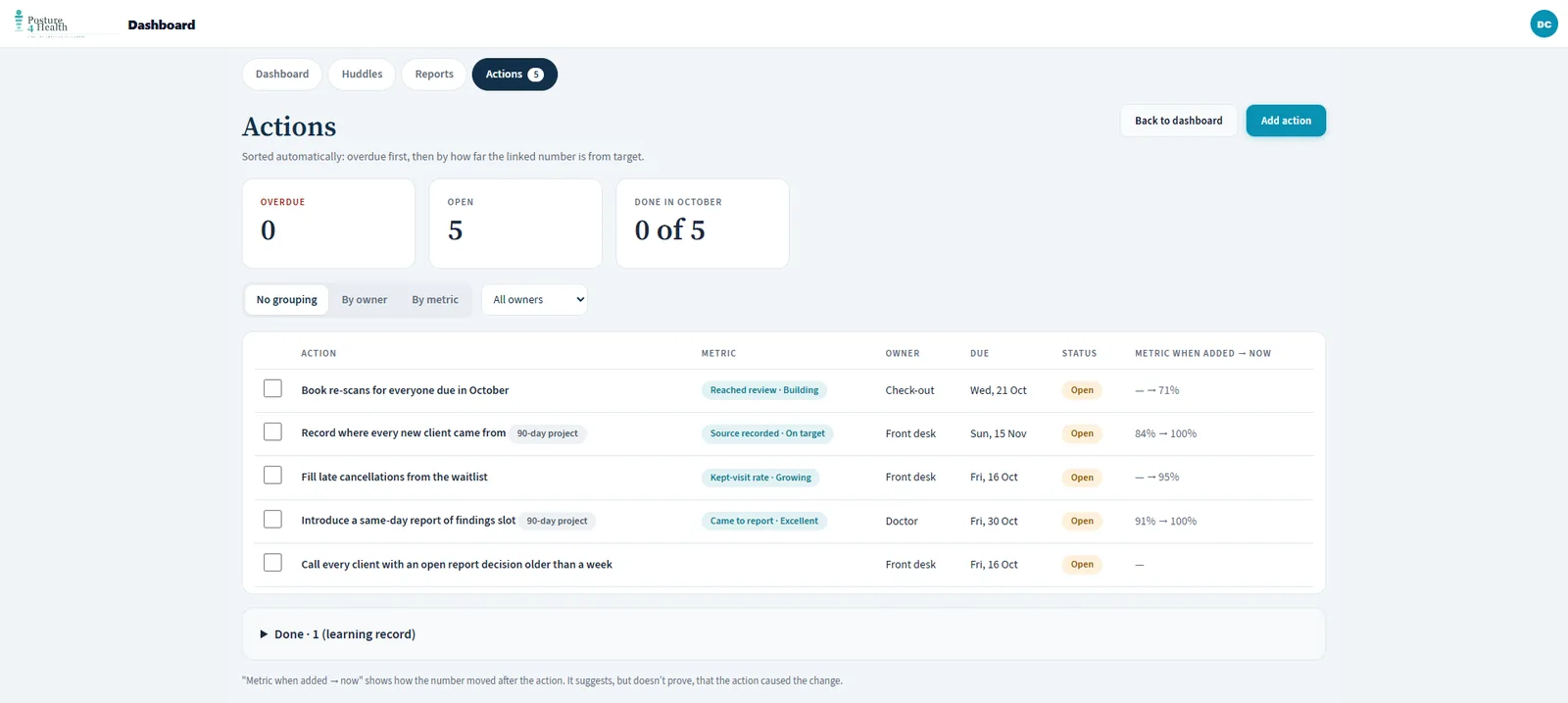The width and height of the screenshot is (1568, 703).
Task: Tick the 'Record where every new client came from' checkbox
Action: pyautogui.click(x=272, y=431)
